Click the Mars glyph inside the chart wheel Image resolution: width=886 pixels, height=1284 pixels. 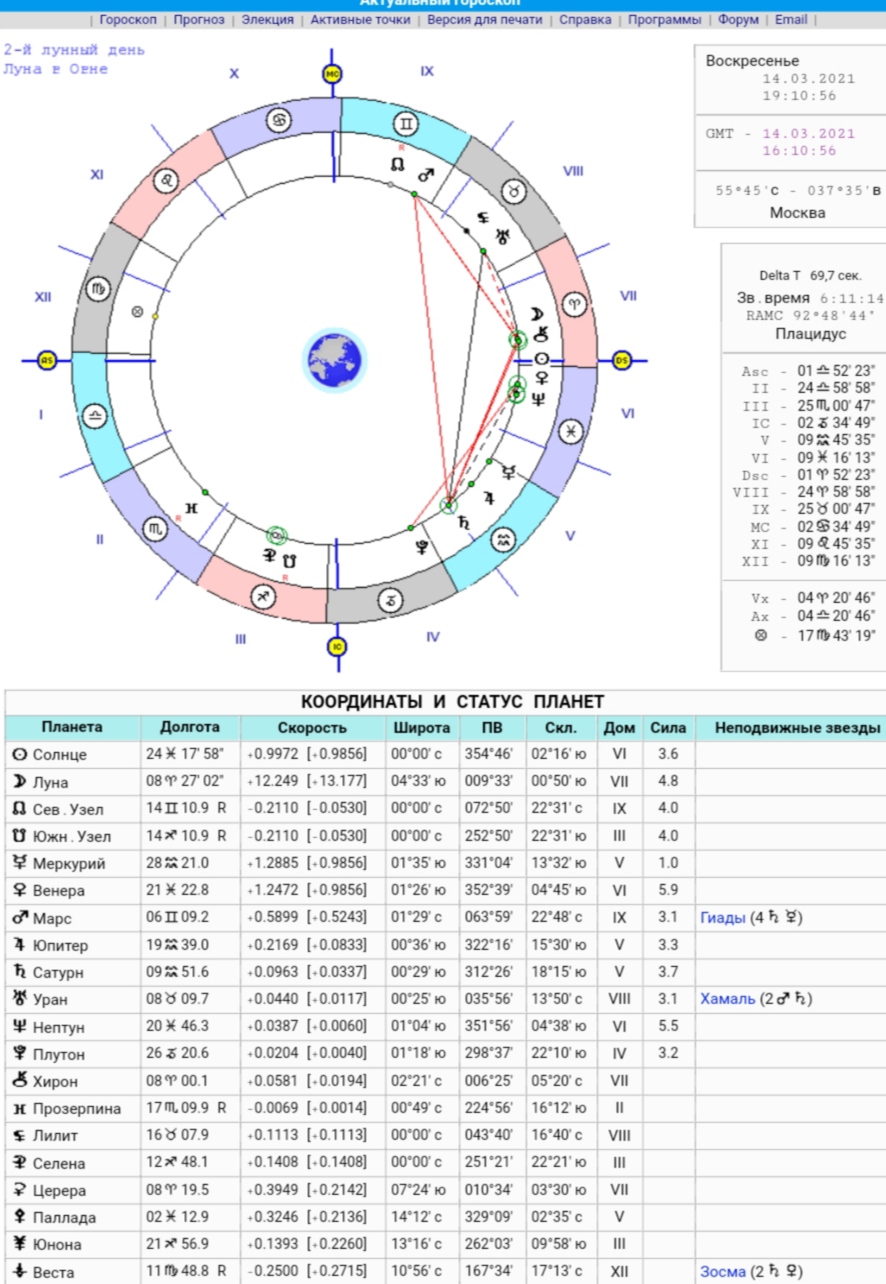[427, 174]
